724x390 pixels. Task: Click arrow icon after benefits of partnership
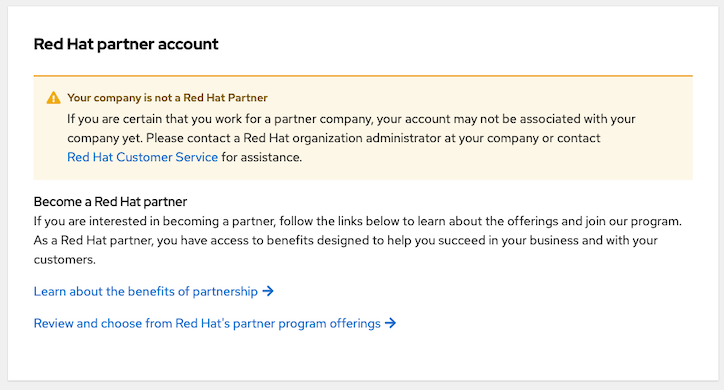(x=268, y=291)
